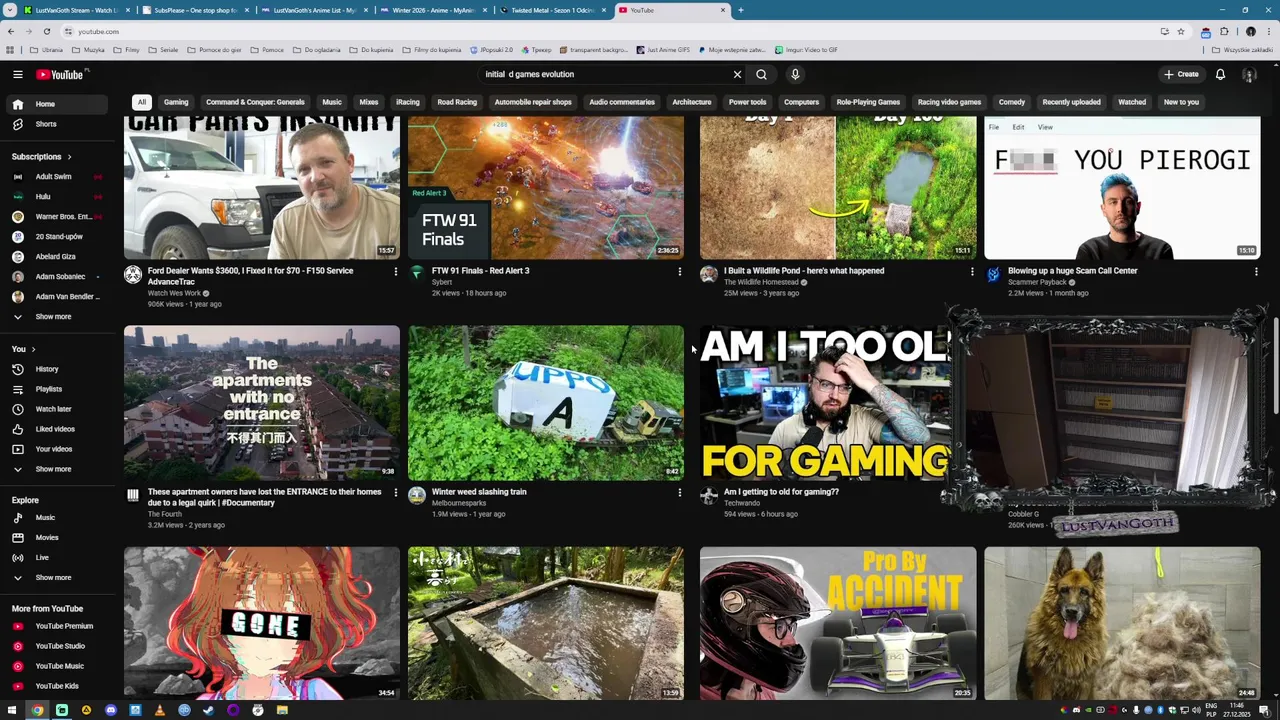This screenshot has height=720, width=1280.
Task: Select the New to you chip
Action: pyautogui.click(x=1181, y=102)
